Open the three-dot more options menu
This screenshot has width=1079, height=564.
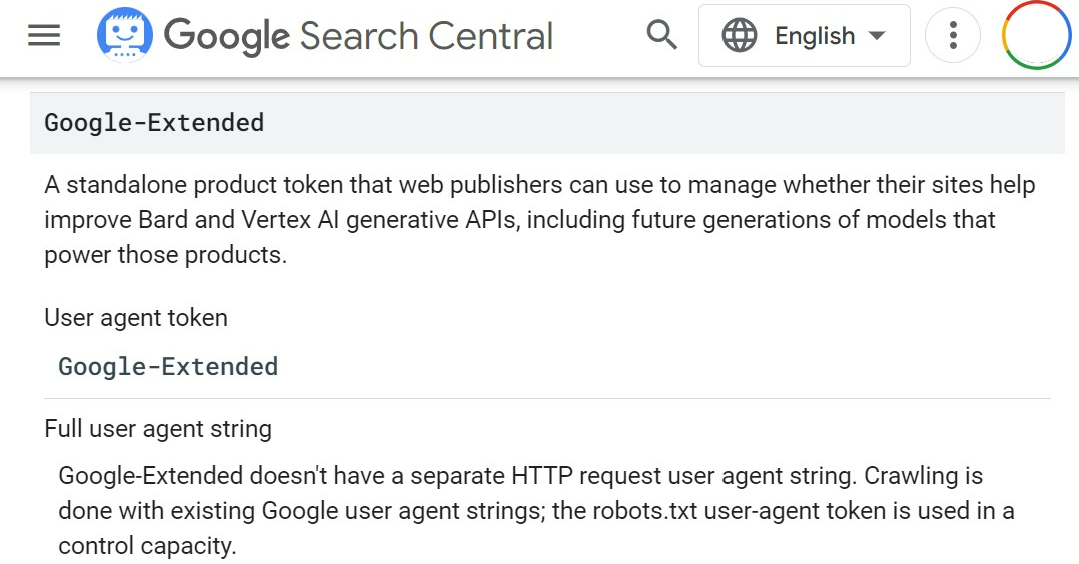click(x=953, y=35)
